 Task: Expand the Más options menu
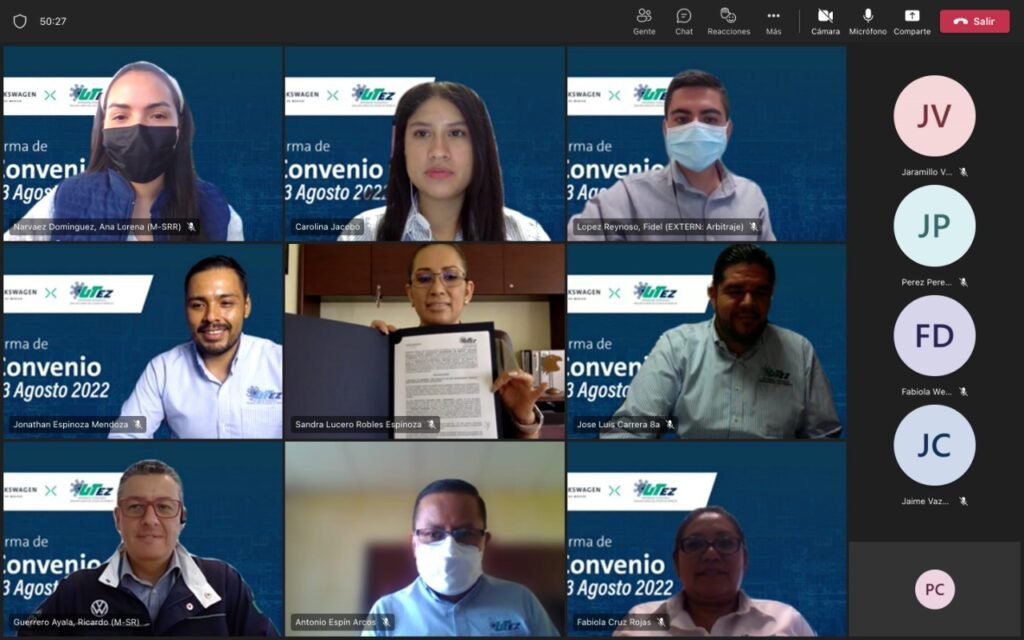point(773,20)
